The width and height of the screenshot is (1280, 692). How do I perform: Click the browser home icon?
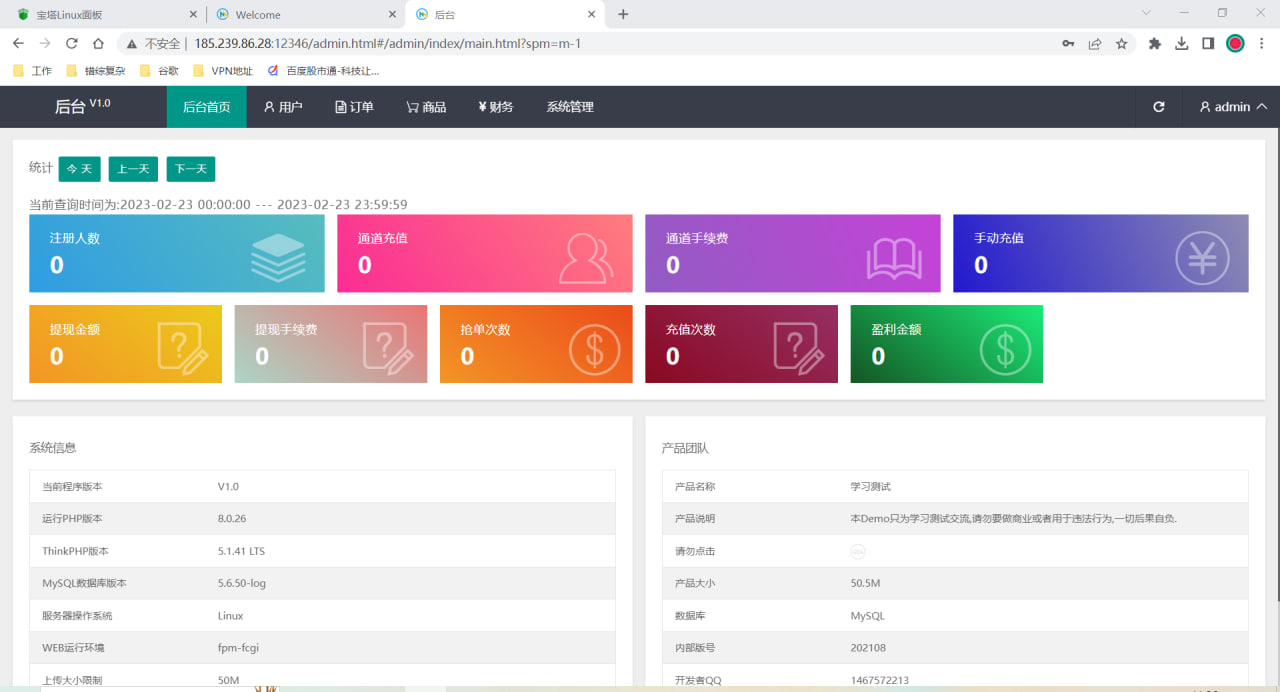coord(98,44)
